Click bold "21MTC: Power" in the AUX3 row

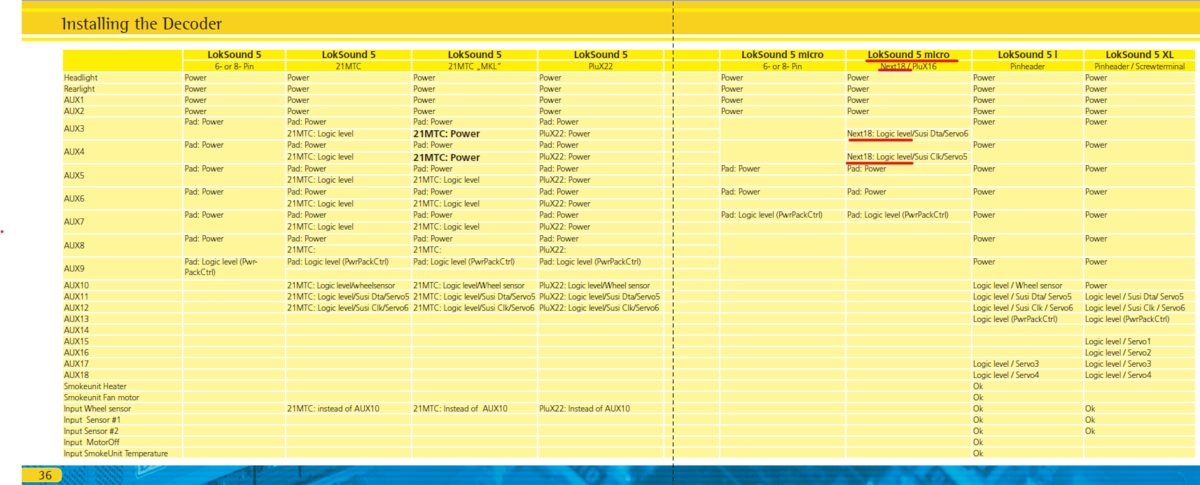point(446,133)
